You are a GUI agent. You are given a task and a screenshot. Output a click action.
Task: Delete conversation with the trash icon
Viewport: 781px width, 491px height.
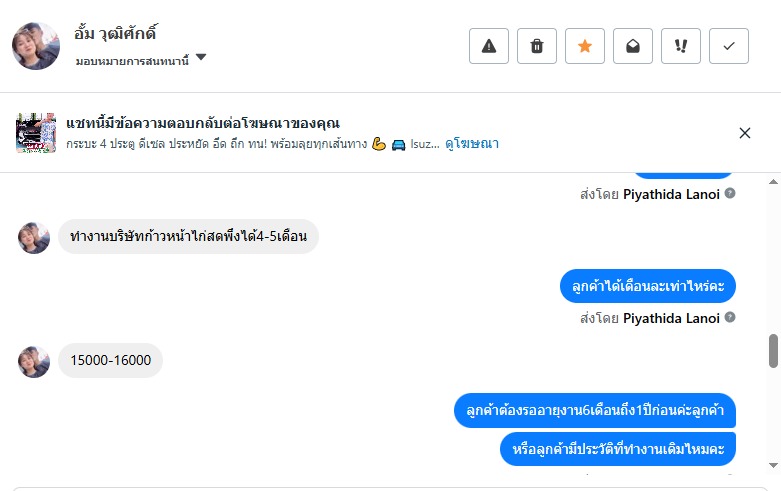(x=537, y=46)
